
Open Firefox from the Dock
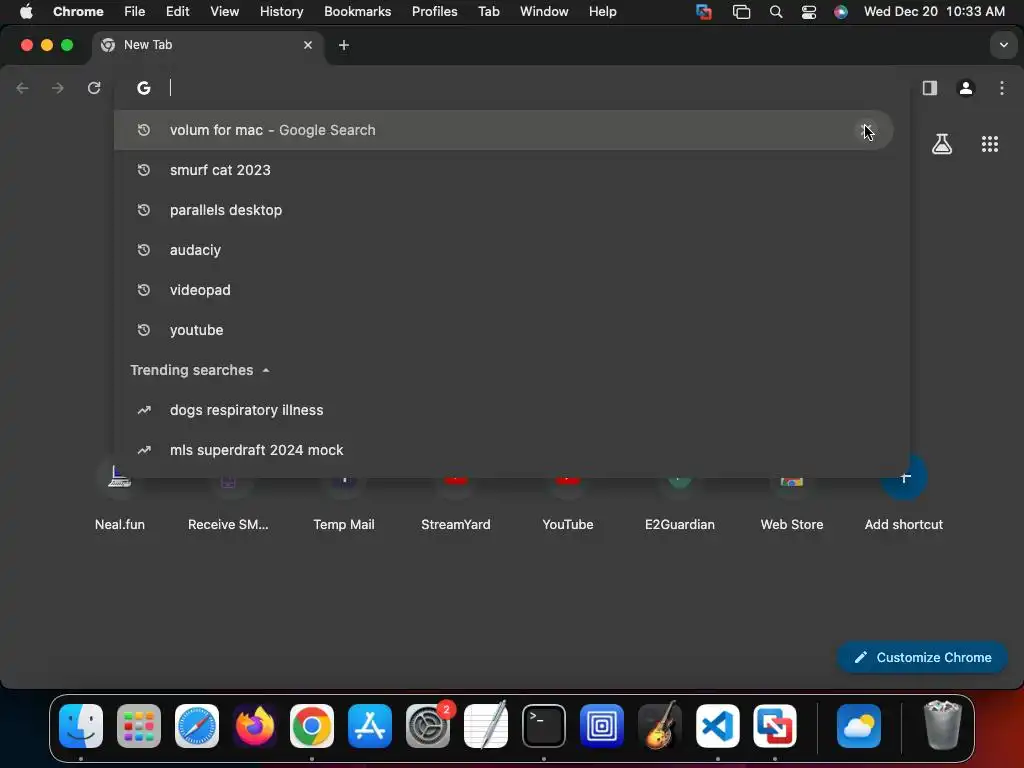pos(254,726)
